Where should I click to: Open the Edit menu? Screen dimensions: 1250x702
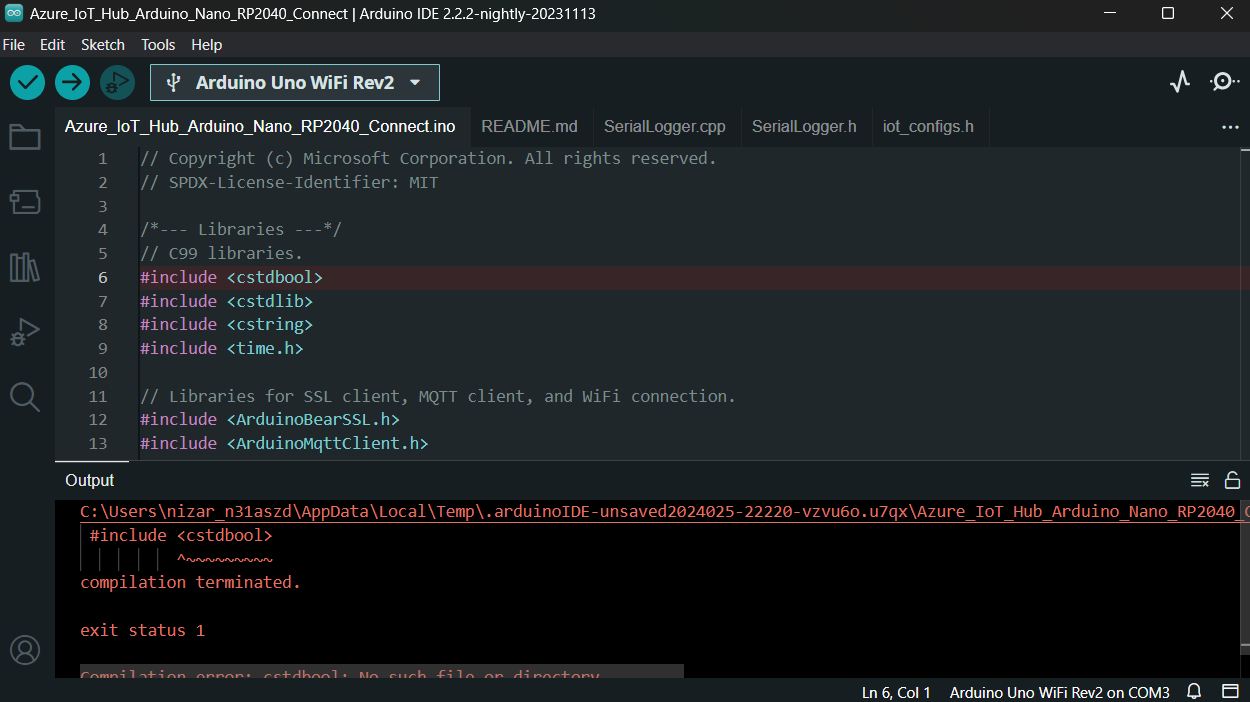52,45
